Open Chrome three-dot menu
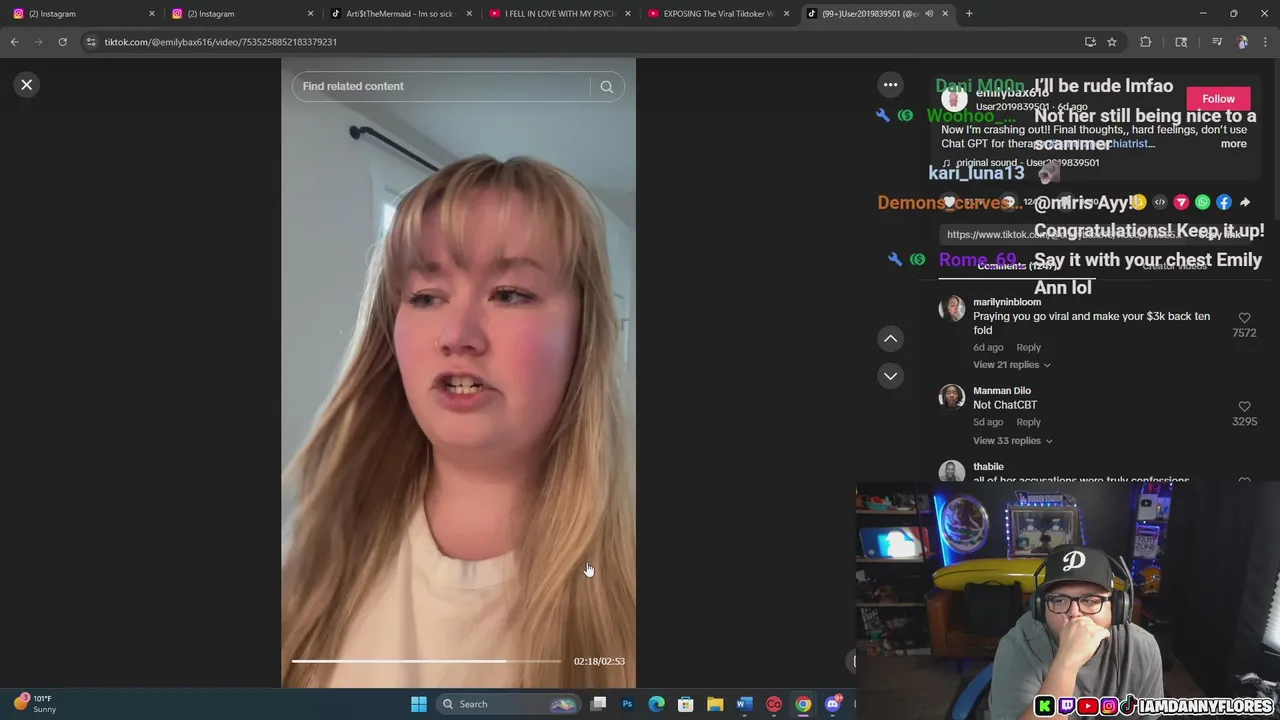Viewport: 1280px width, 720px height. pyautogui.click(x=1266, y=42)
